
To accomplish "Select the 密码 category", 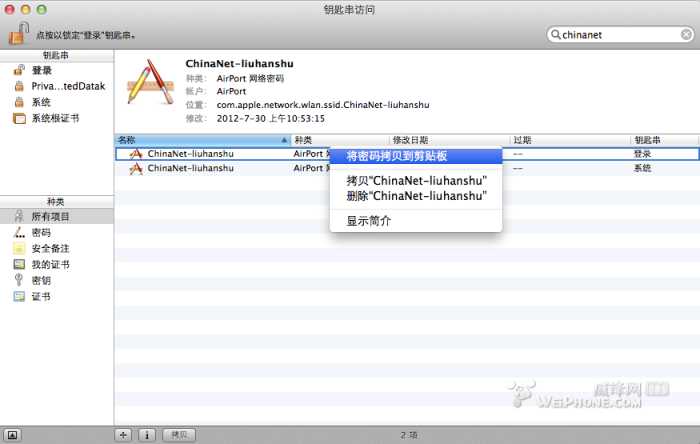I will (x=42, y=232).
